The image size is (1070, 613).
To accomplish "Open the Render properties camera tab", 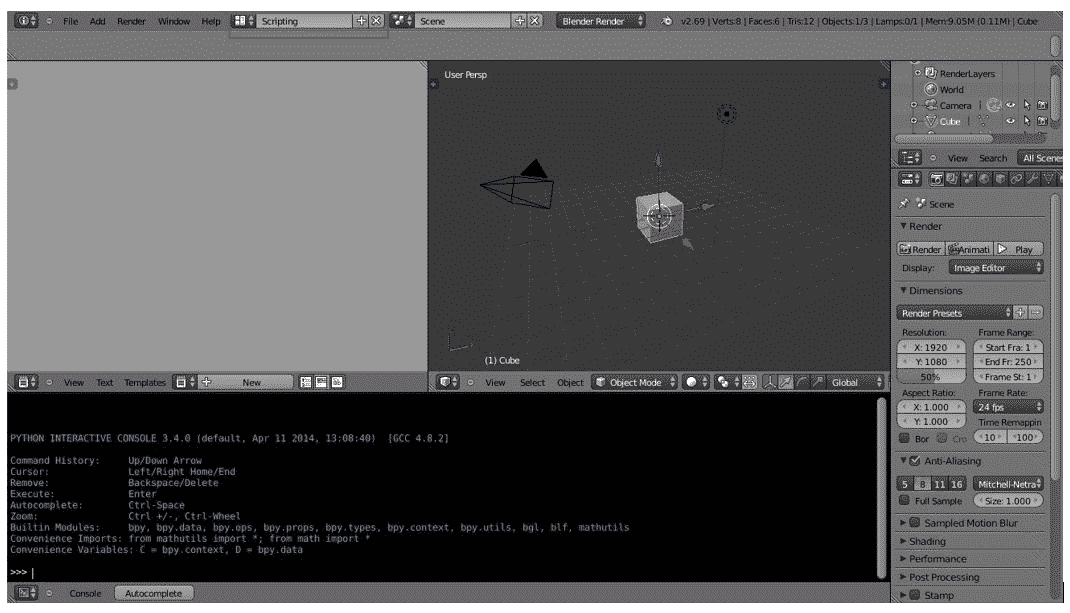I will (x=938, y=179).
